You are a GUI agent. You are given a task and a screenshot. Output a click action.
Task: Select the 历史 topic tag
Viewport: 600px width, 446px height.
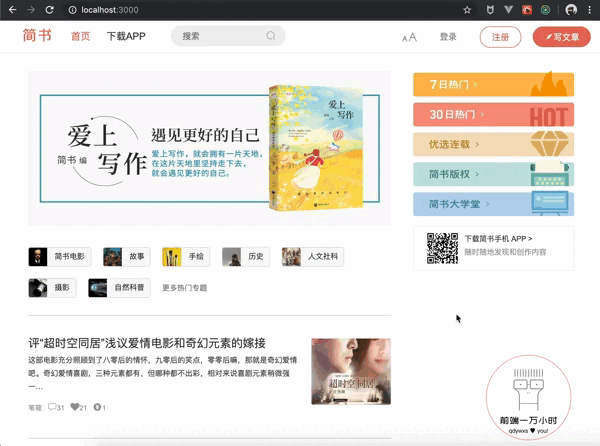coord(246,256)
